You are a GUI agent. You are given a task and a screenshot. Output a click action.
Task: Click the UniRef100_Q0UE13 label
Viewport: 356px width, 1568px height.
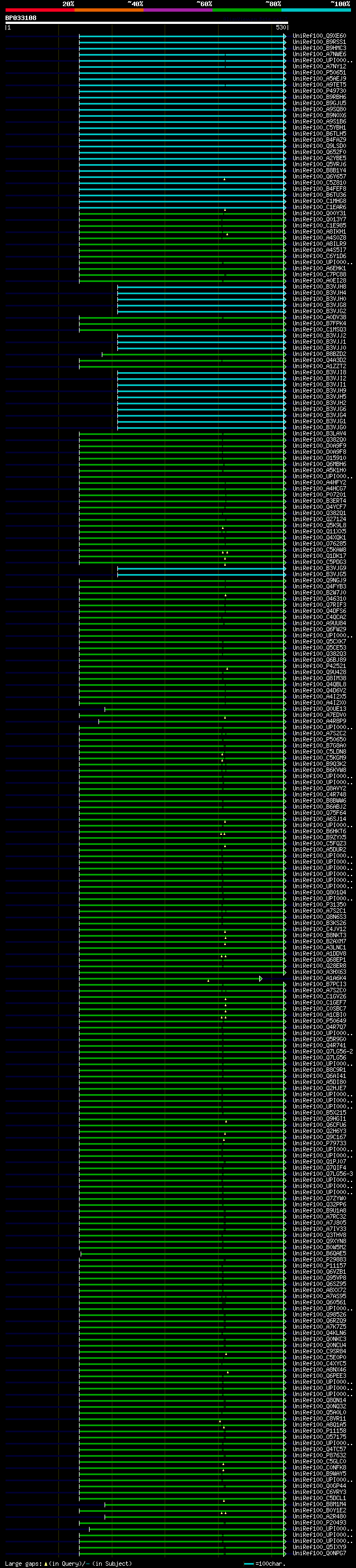click(319, 709)
